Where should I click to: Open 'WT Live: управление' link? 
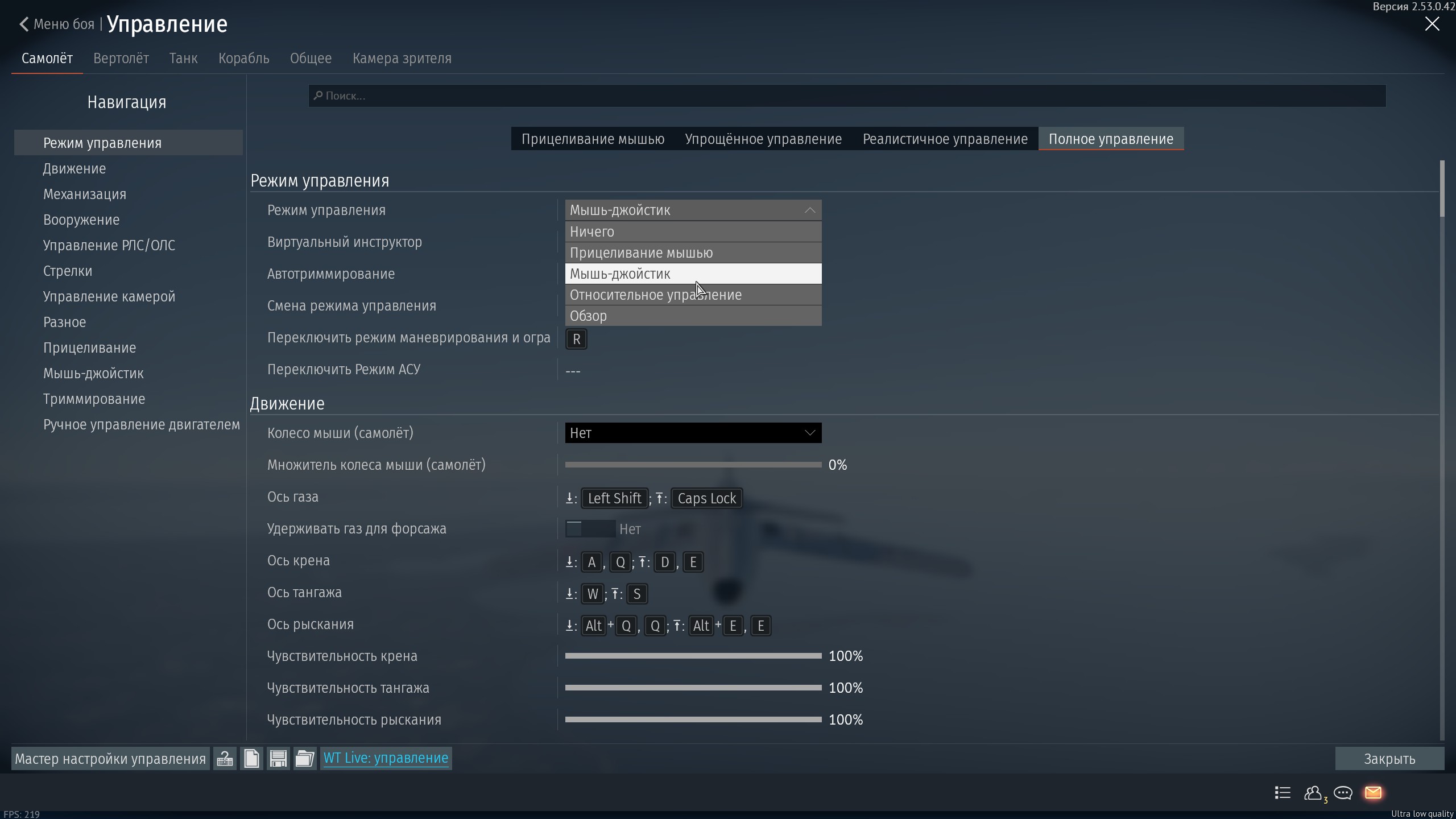(x=386, y=758)
